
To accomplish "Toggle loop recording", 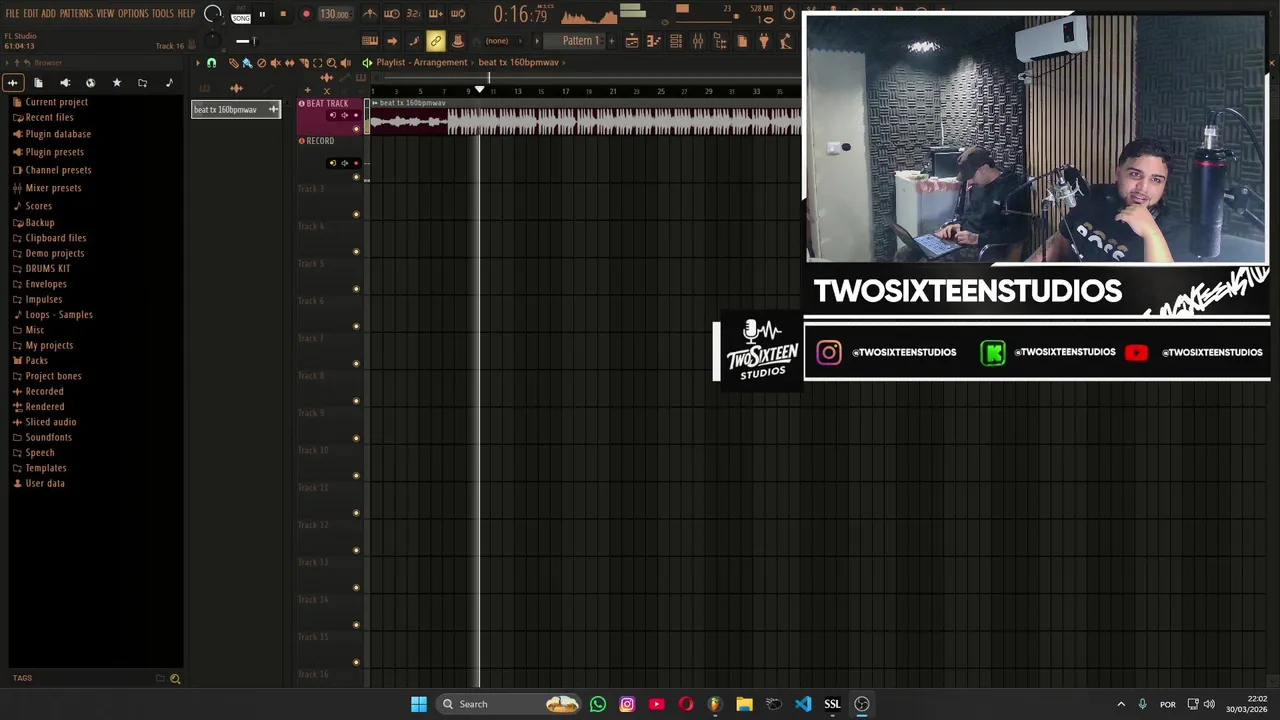I will pyautogui.click(x=458, y=14).
